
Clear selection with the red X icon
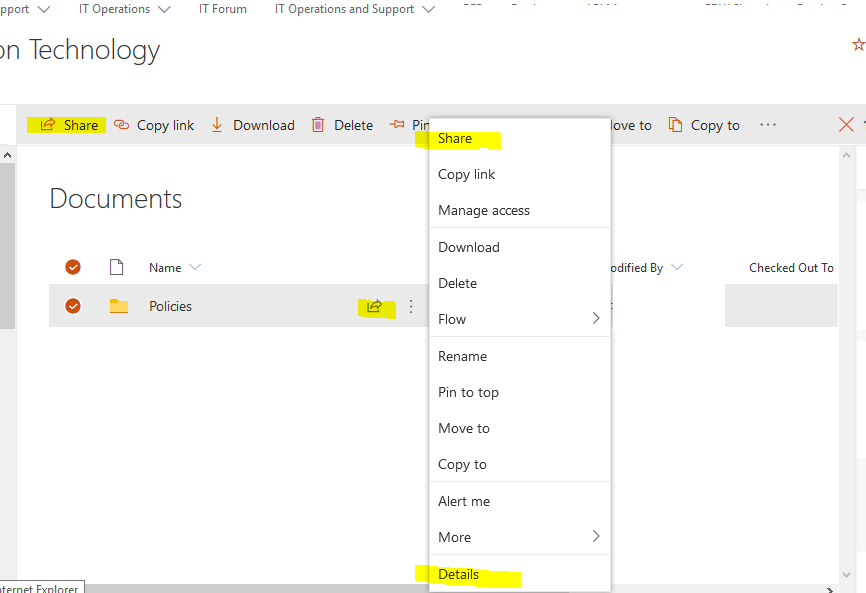click(846, 125)
